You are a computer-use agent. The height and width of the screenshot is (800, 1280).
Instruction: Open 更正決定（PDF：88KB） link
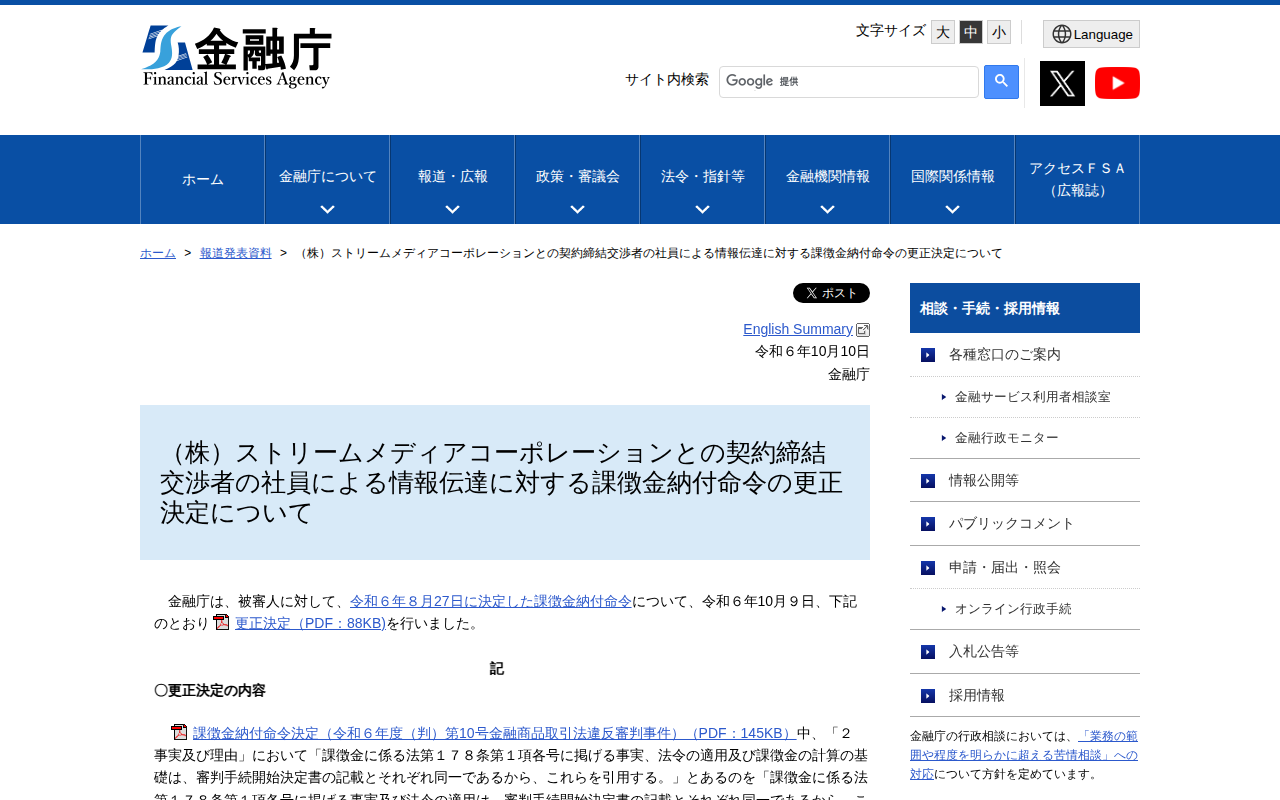[x=310, y=623]
